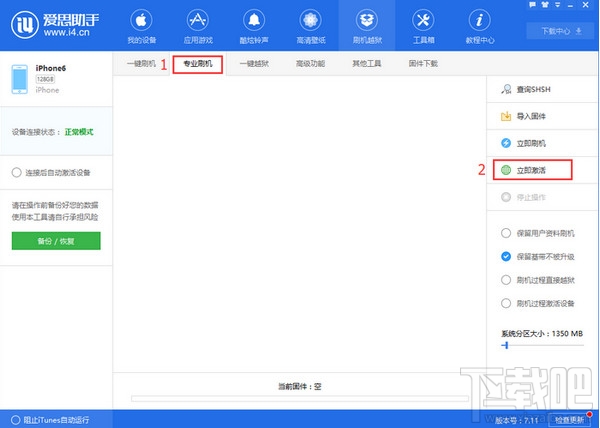
Task: Click the 立即刷机 lightning icon
Action: click(506, 143)
